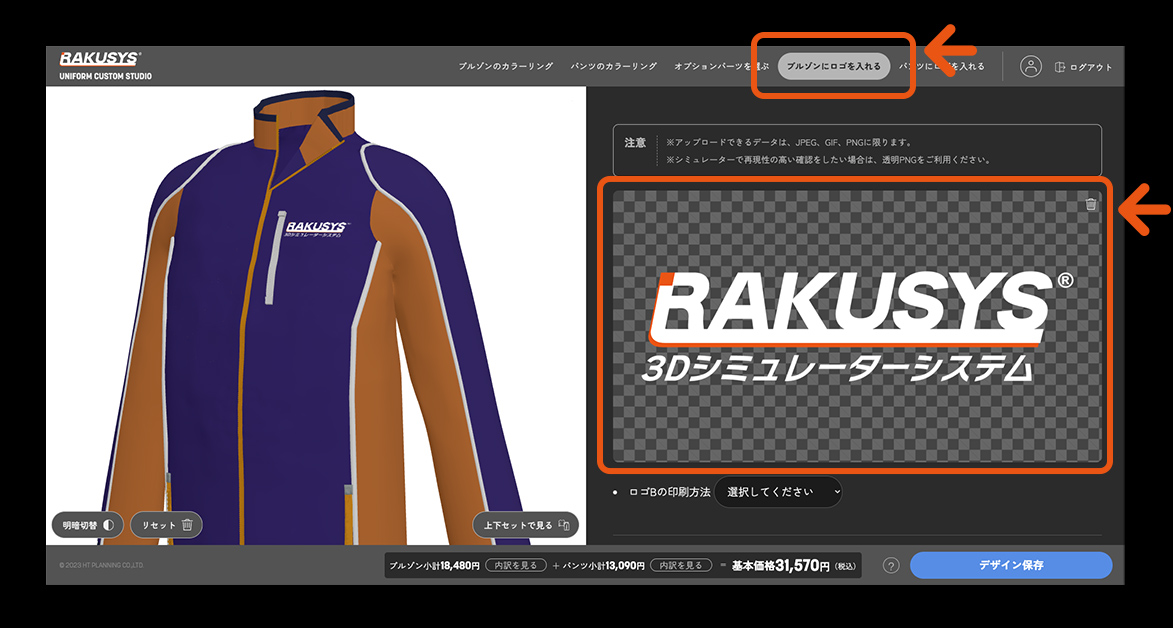This screenshot has width=1173, height=628.
Task: Click the ログアウト logout button
Action: point(1083,67)
